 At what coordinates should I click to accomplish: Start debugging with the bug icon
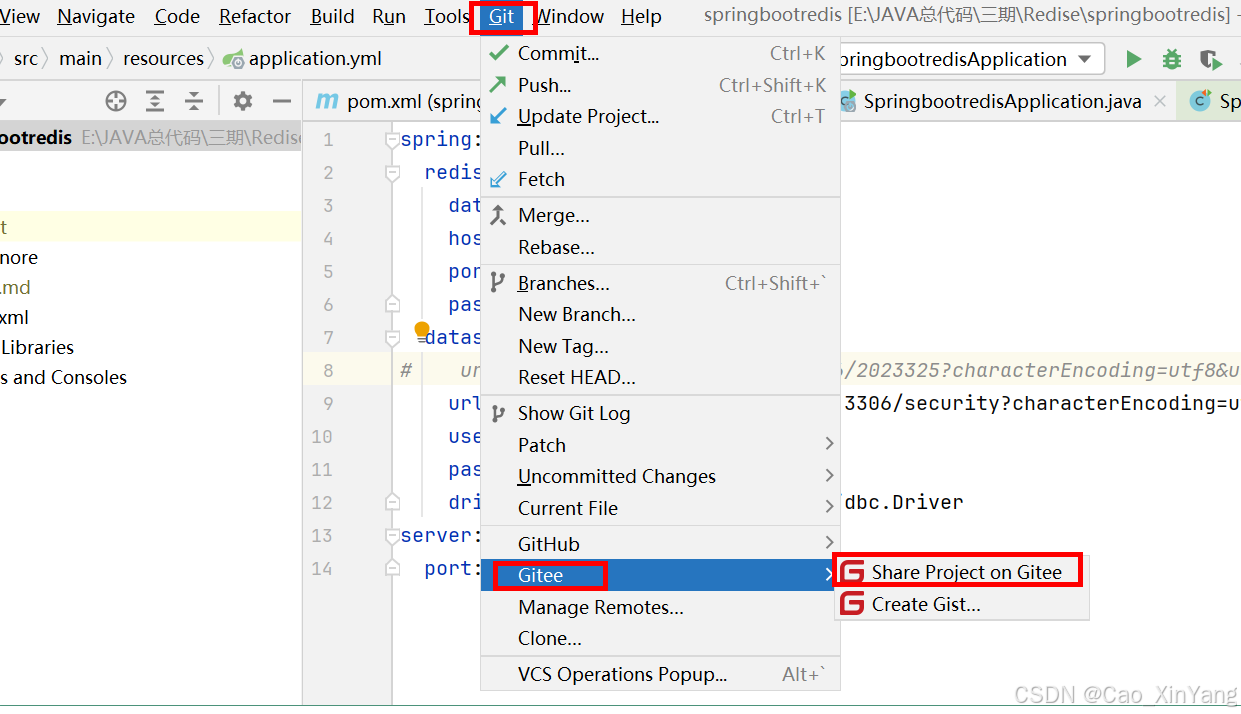[x=1172, y=59]
